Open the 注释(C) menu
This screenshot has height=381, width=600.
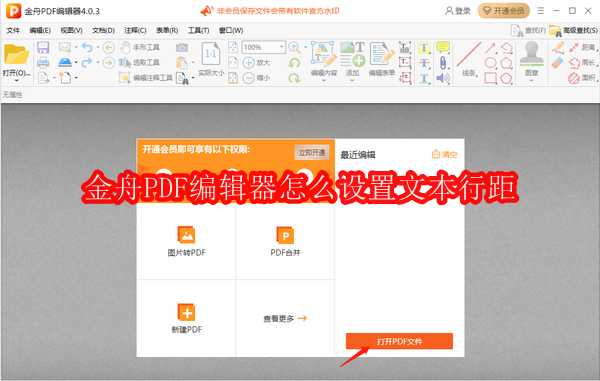(x=135, y=30)
